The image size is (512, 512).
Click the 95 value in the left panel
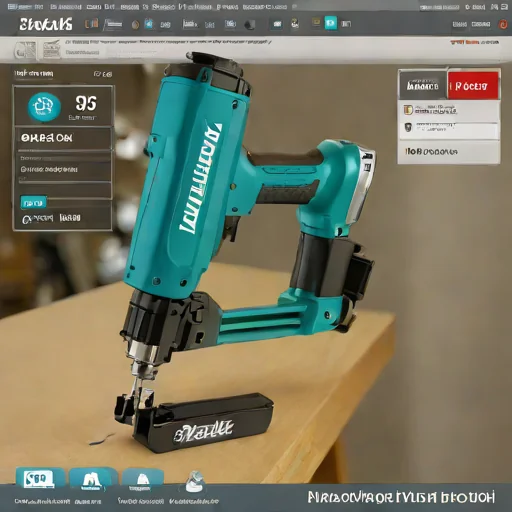(86, 103)
